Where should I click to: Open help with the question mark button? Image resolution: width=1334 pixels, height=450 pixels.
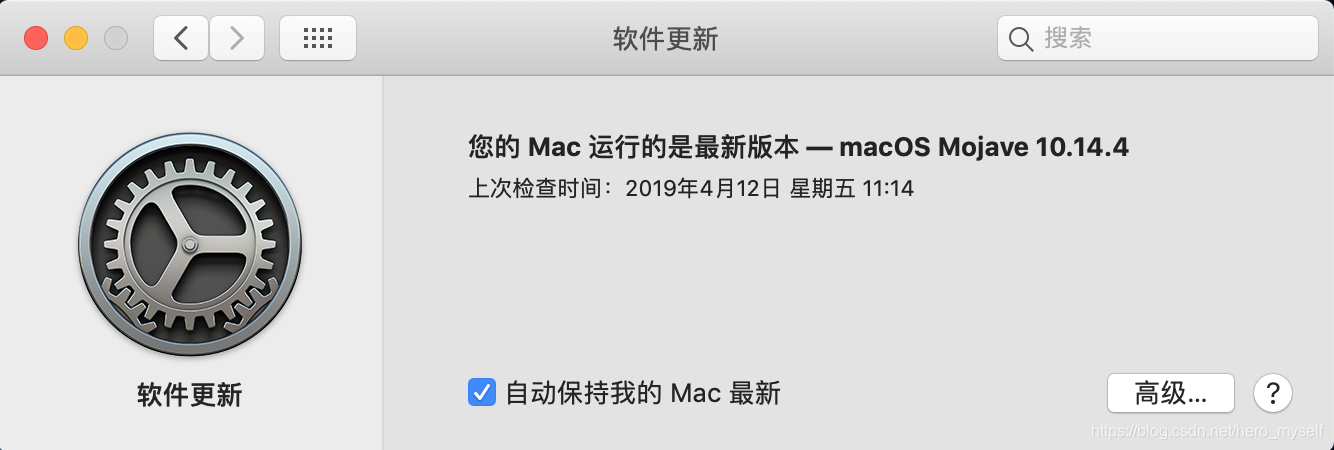pyautogui.click(x=1273, y=393)
